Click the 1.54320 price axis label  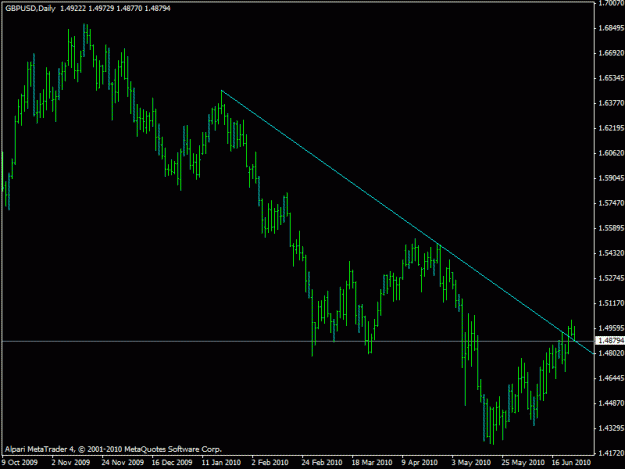click(x=611, y=253)
